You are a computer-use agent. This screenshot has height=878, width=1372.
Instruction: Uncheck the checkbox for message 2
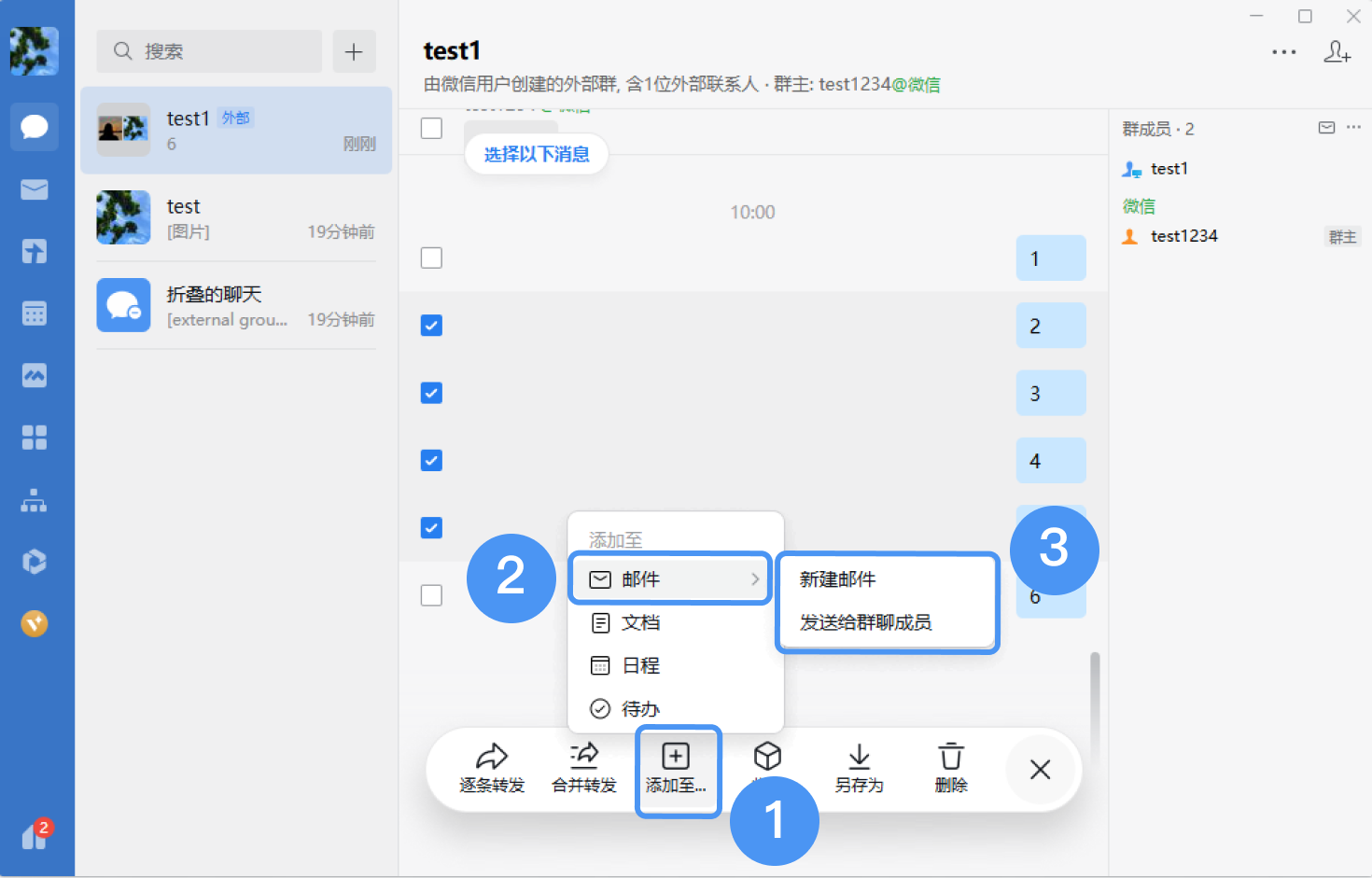pos(431,326)
